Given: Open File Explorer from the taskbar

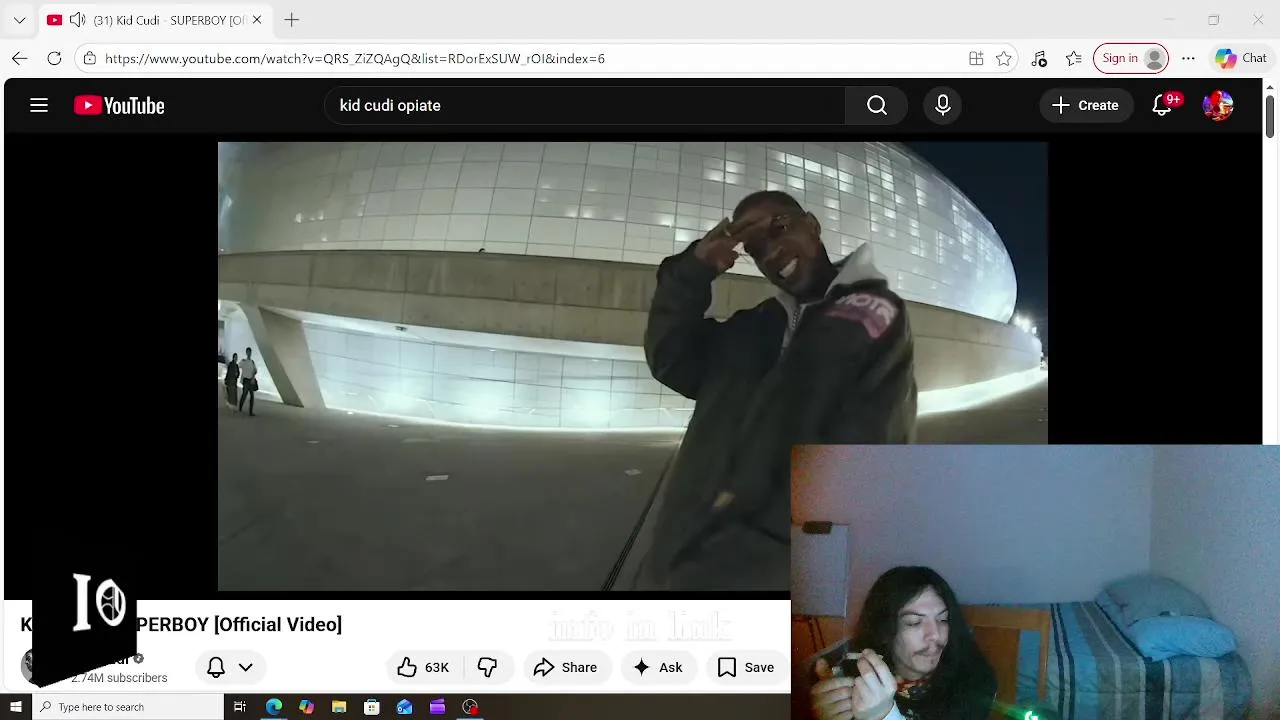Looking at the screenshot, I should coord(339,707).
